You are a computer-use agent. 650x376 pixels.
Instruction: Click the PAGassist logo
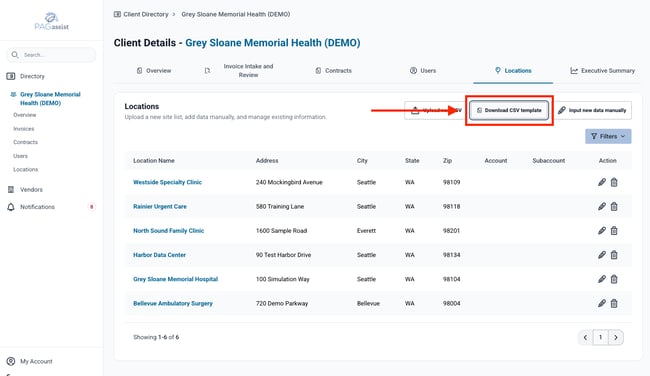pyautogui.click(x=51, y=21)
